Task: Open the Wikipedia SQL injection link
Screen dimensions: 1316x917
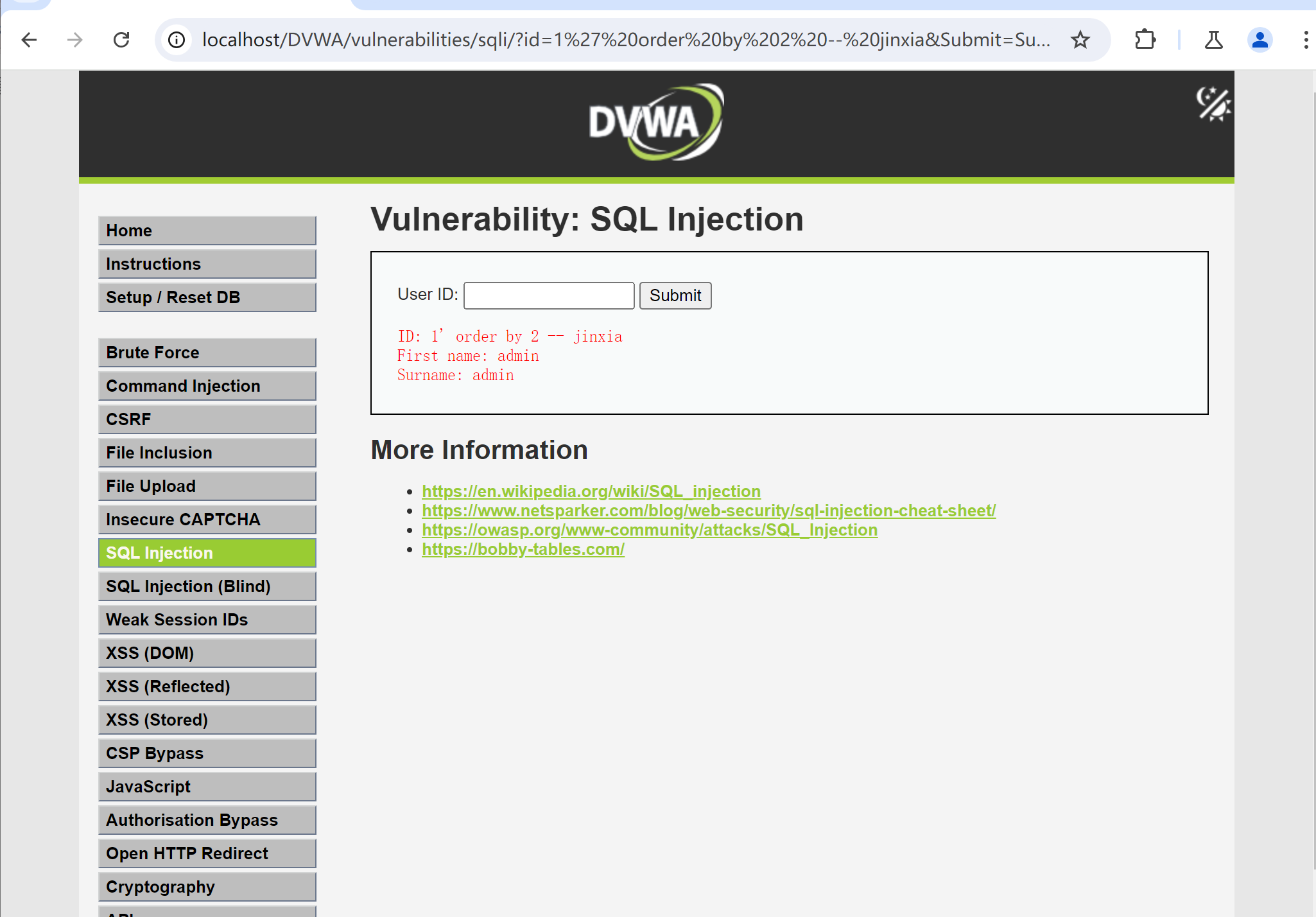Action: (591, 491)
